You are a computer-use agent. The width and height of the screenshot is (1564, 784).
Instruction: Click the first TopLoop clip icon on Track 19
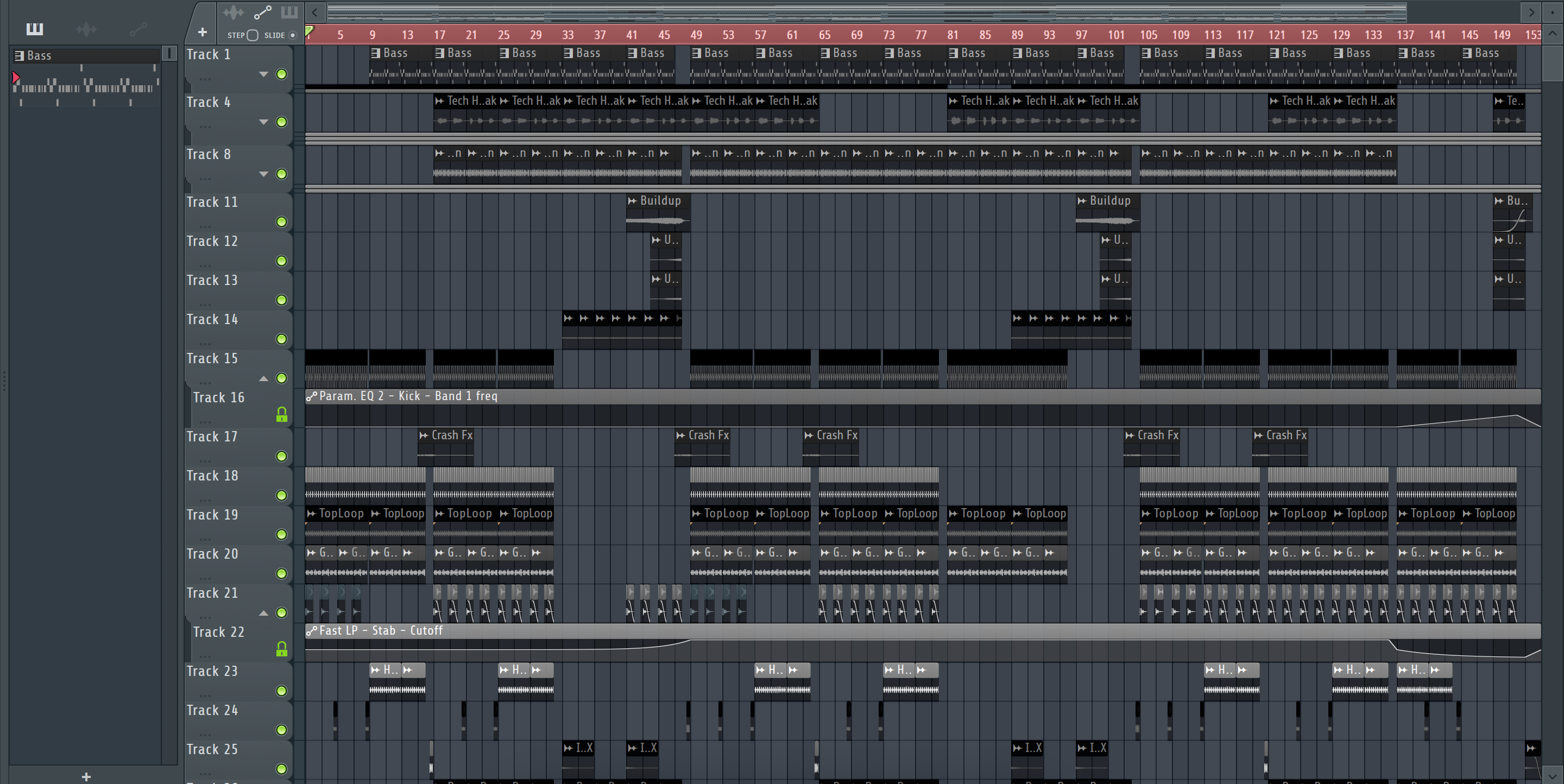pos(312,514)
